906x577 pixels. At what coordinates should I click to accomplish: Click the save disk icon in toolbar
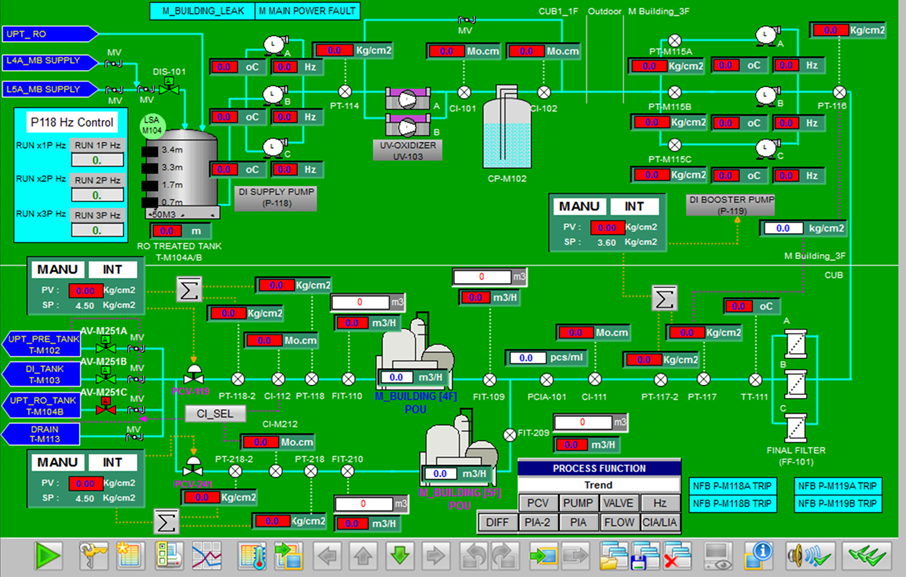point(645,555)
